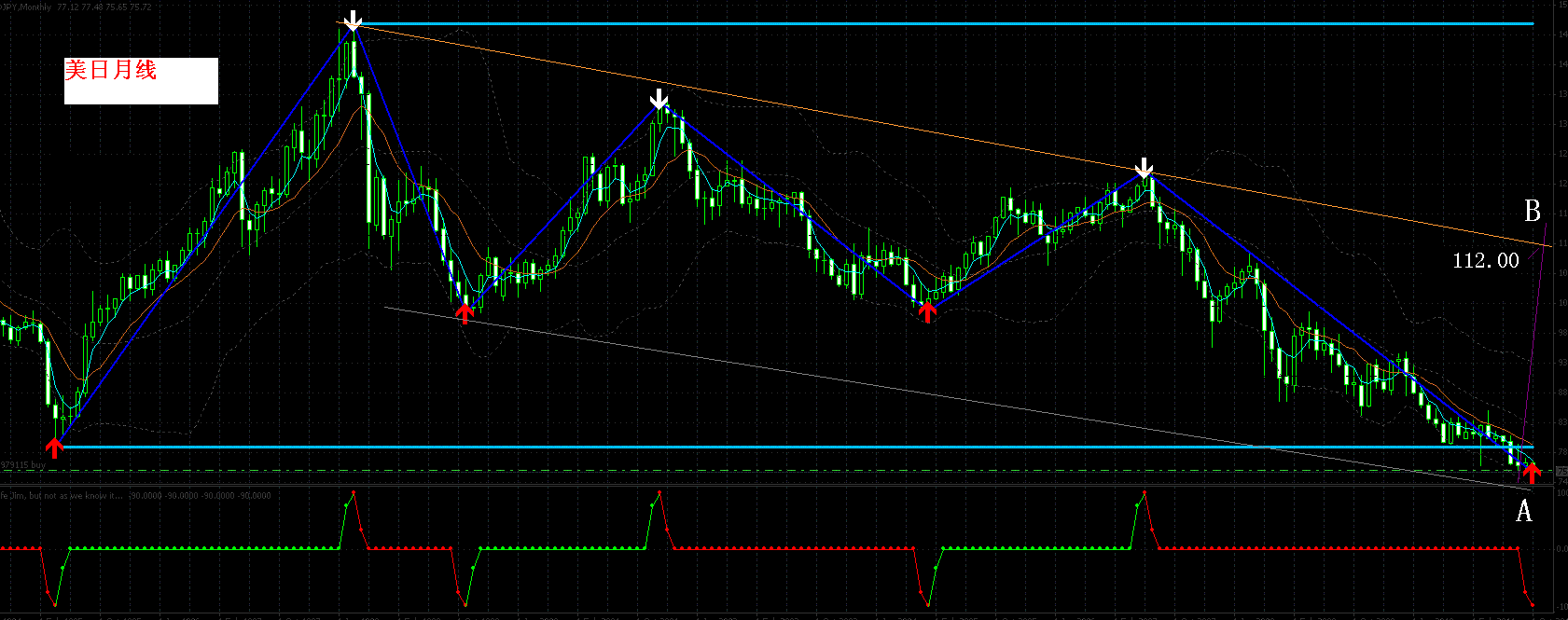The image size is (1568, 620).
Task: Click the current price tag on the price scale
Action: coord(1561,471)
